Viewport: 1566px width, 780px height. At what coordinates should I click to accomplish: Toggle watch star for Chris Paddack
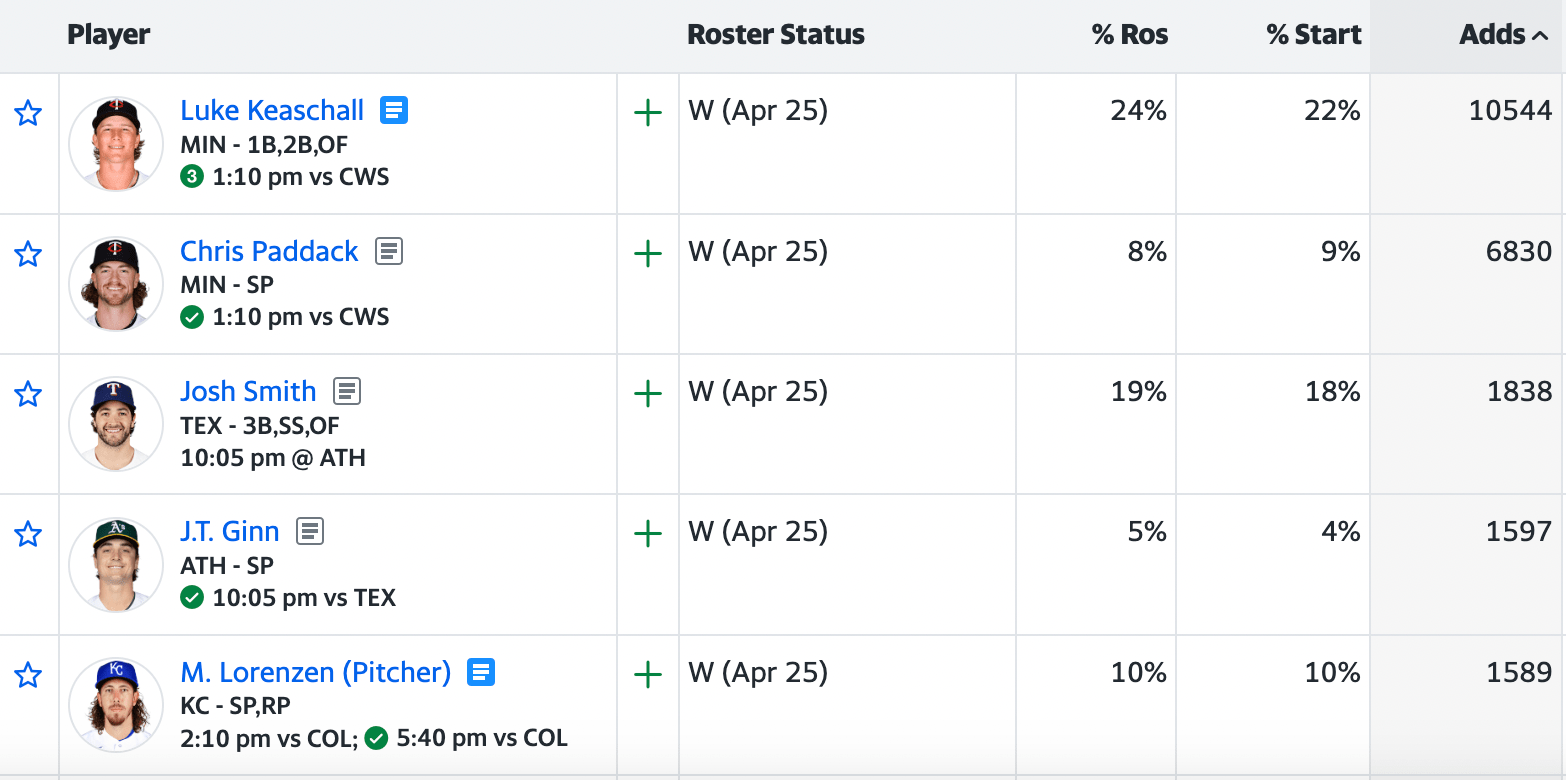[x=28, y=254]
